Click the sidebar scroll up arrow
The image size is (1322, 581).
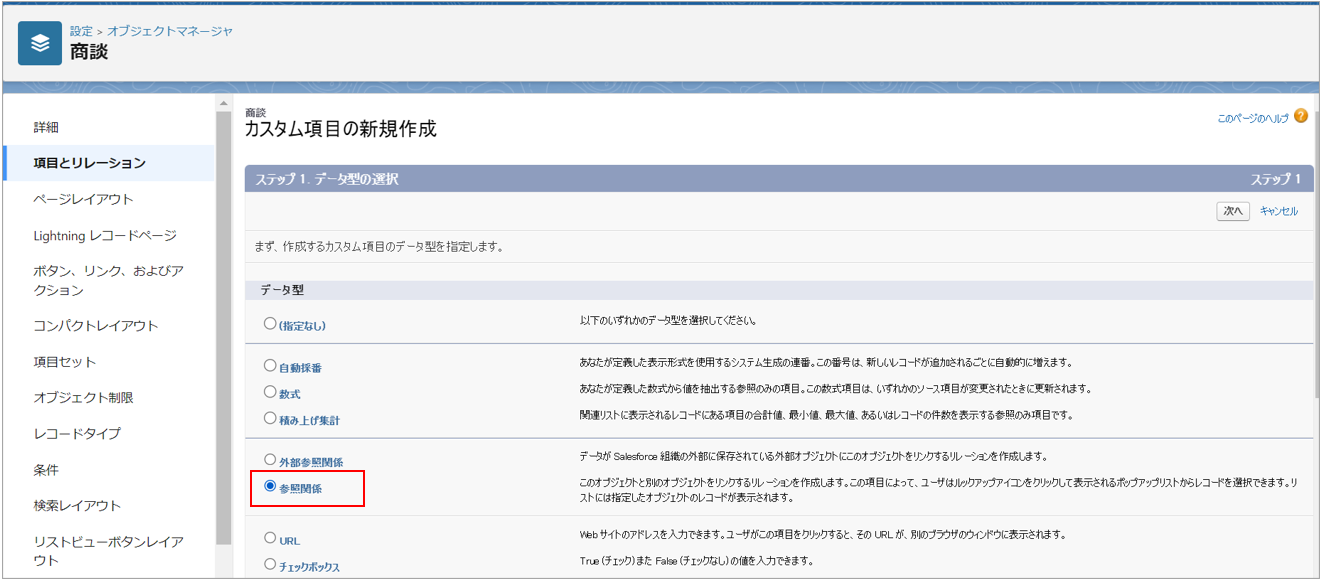tap(223, 104)
